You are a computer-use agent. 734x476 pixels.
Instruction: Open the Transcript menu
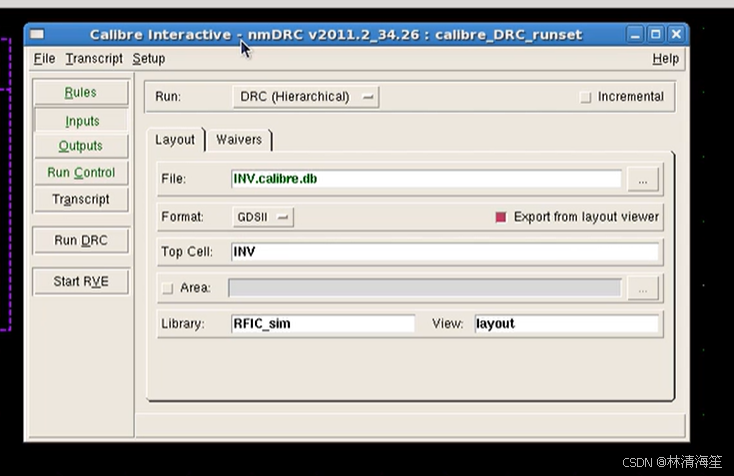(94, 59)
